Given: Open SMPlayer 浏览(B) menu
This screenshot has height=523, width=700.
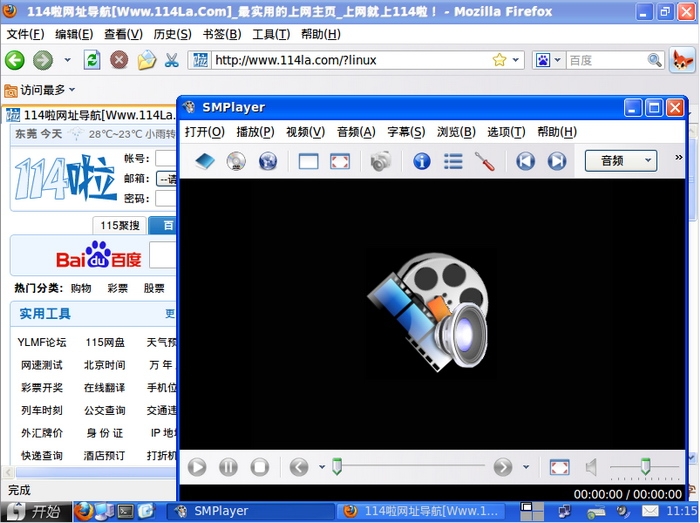Looking at the screenshot, I should [x=456, y=132].
